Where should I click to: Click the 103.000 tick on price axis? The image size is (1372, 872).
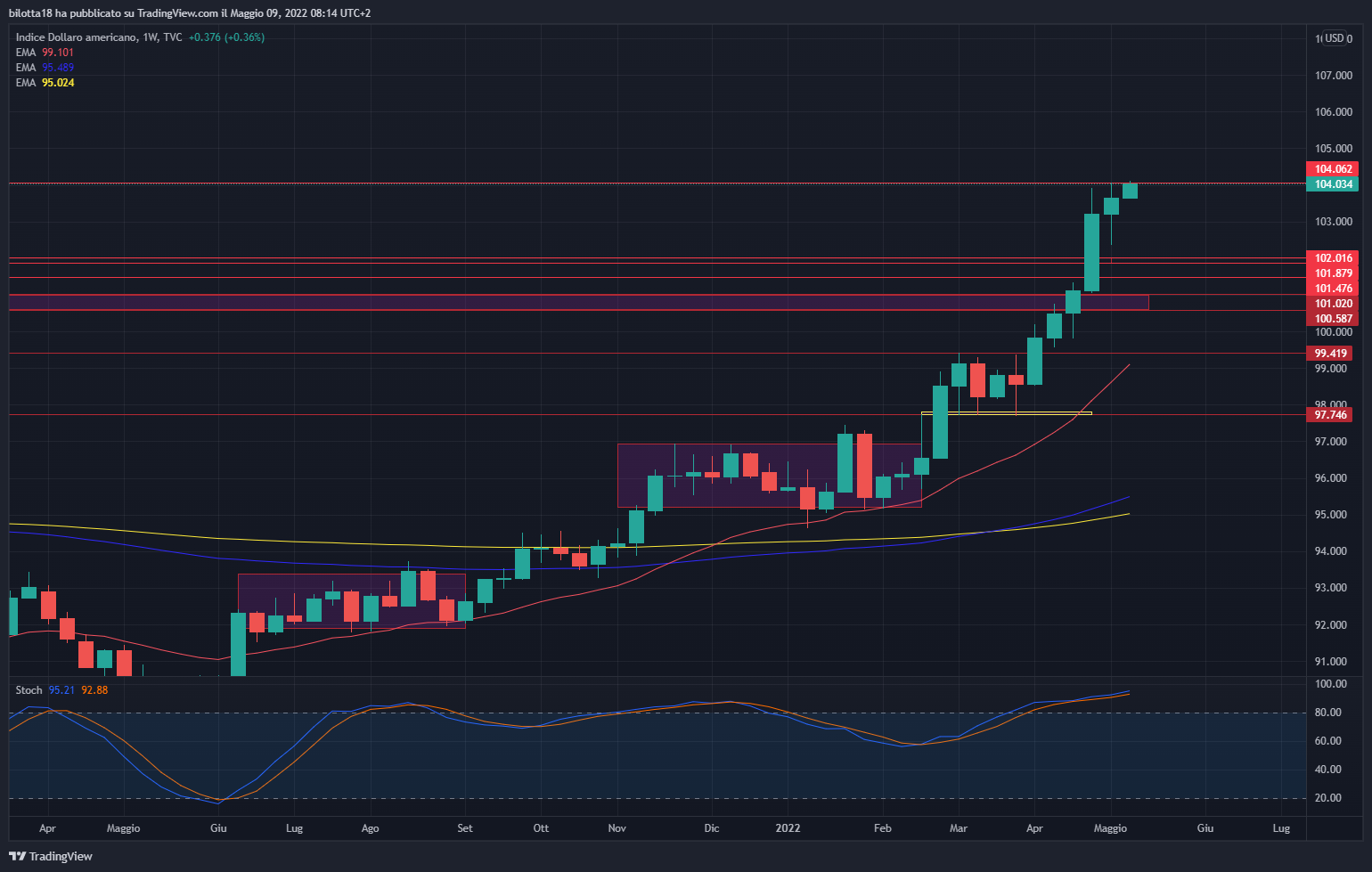tap(1334, 222)
